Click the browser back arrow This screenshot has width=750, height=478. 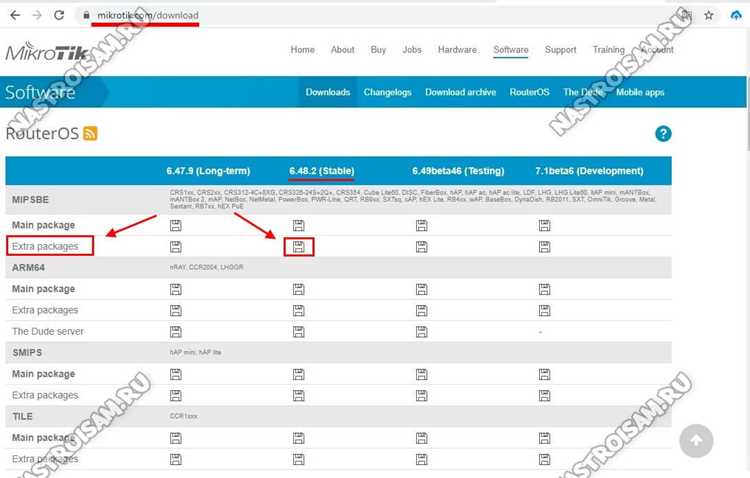point(15,15)
